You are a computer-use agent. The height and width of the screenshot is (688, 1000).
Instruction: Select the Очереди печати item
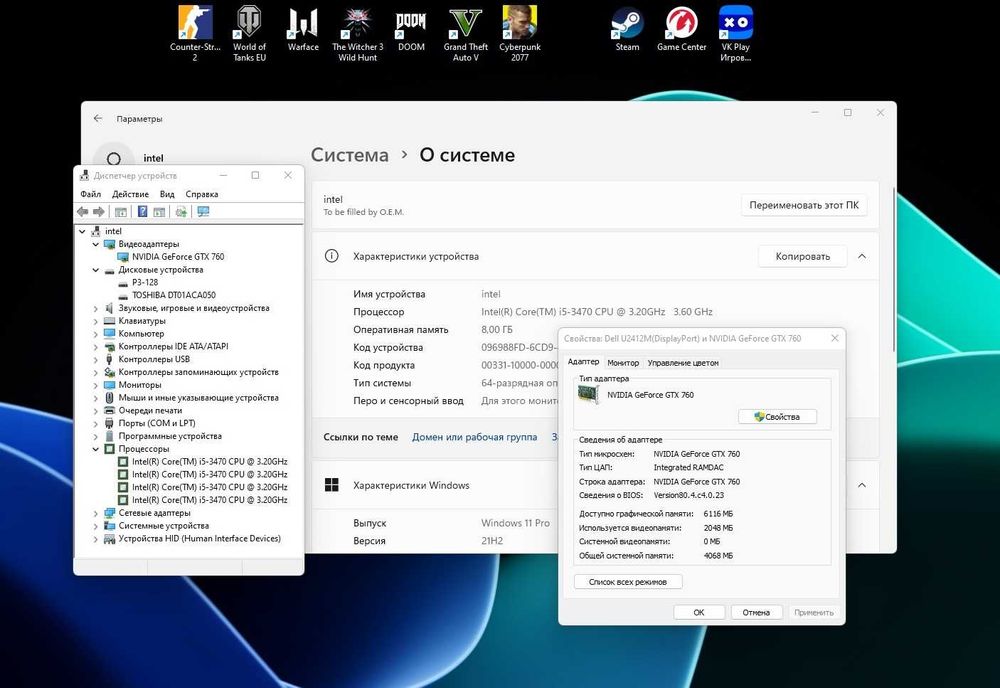(x=150, y=411)
